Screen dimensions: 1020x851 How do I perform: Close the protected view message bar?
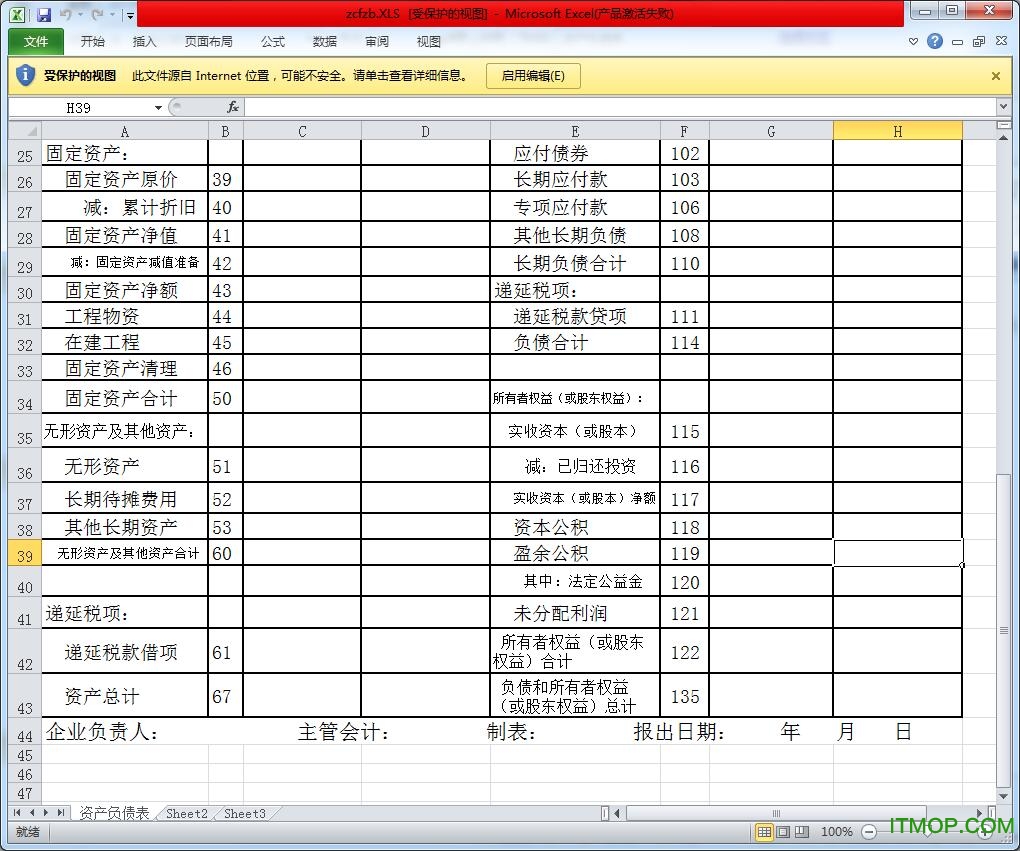(995, 76)
